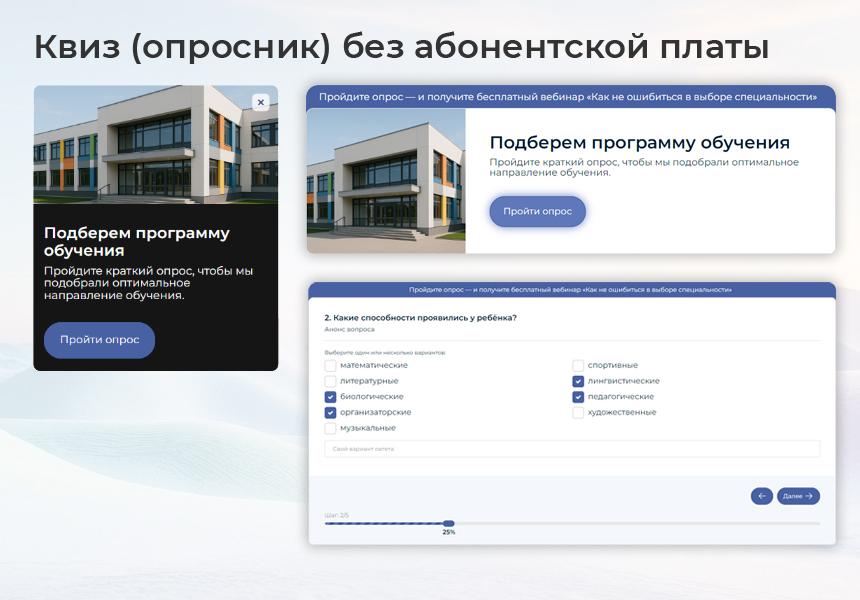Disable the педагогические selection
The width and height of the screenshot is (860, 600).
[x=577, y=397]
